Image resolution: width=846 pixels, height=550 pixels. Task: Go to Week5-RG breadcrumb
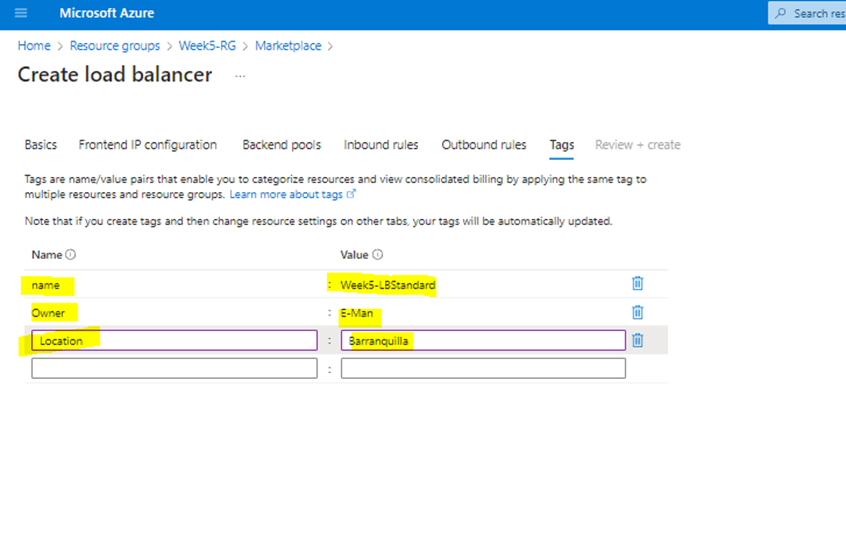[207, 46]
